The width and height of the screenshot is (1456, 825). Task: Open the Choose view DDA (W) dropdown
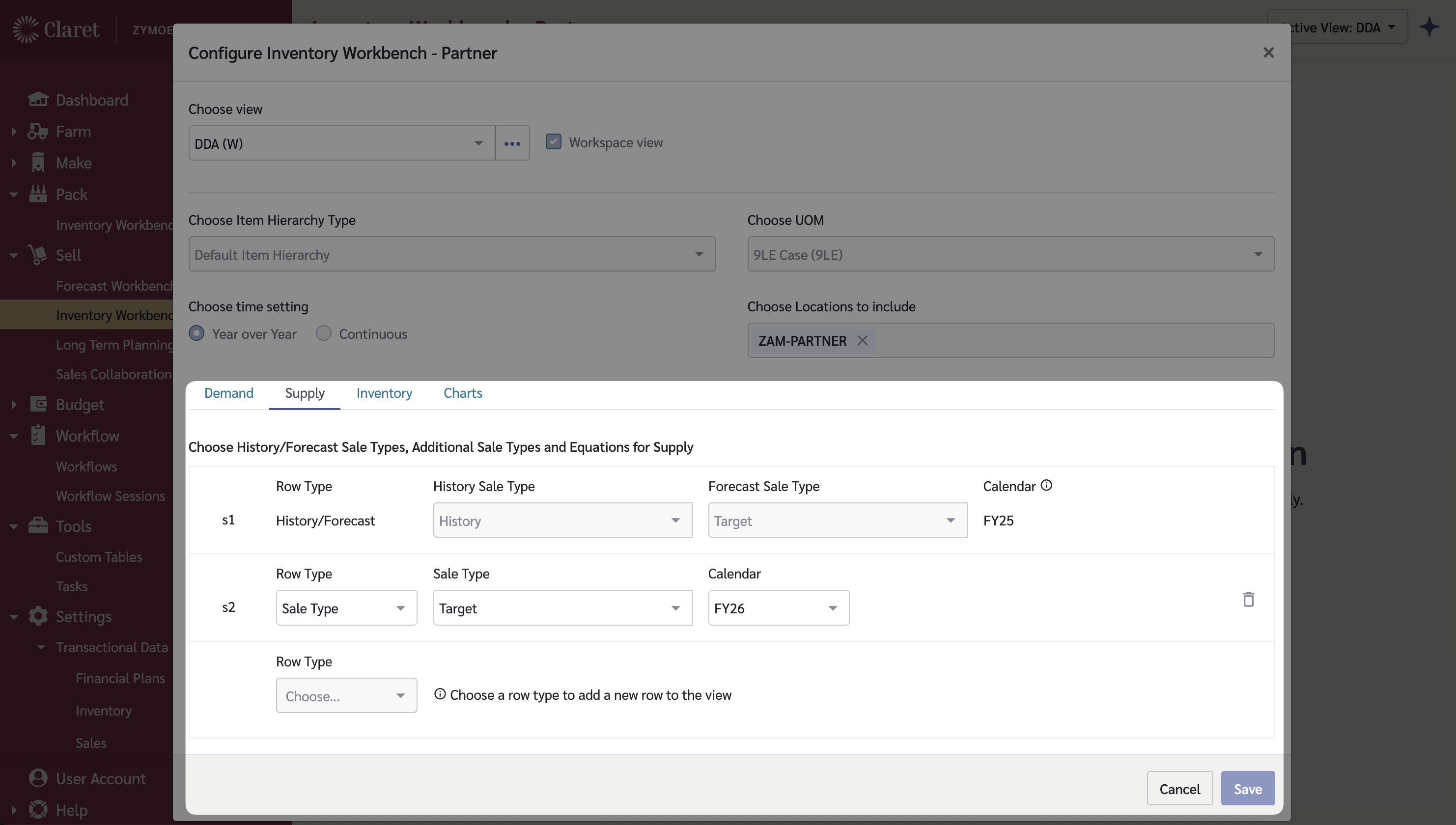point(341,143)
